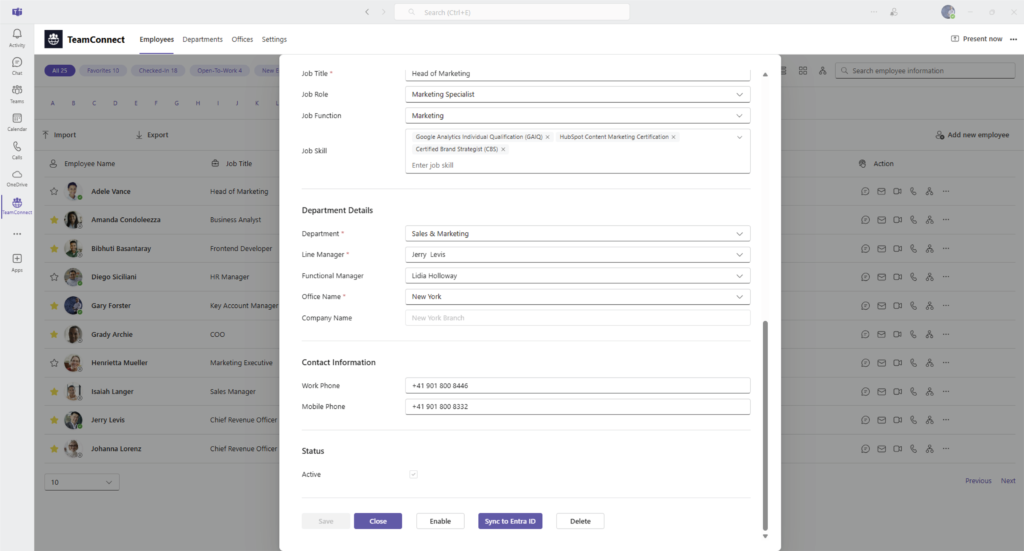Click the Close button in dialog

pyautogui.click(x=378, y=521)
